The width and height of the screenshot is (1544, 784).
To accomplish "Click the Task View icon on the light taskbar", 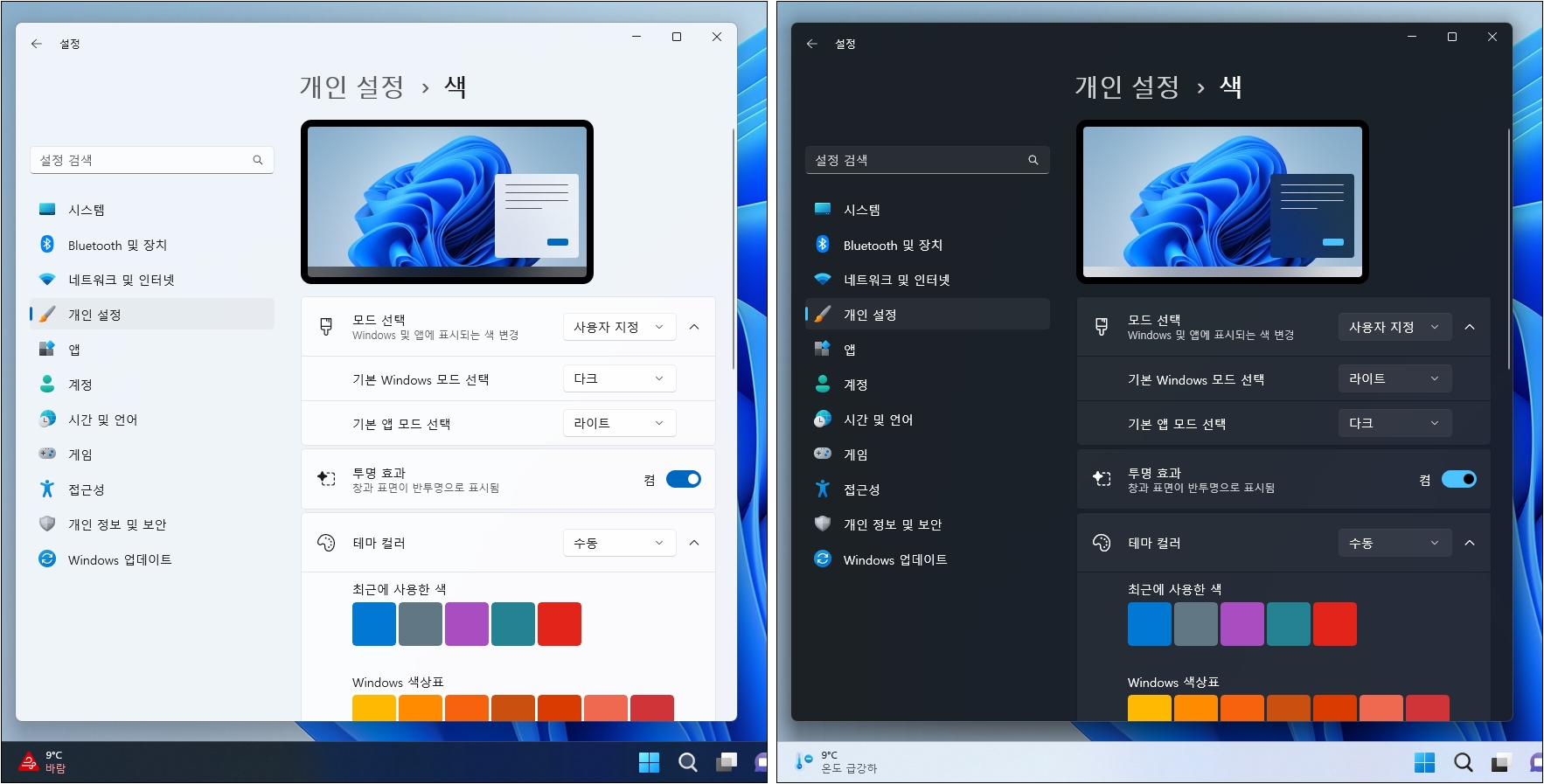I will tap(1501, 762).
